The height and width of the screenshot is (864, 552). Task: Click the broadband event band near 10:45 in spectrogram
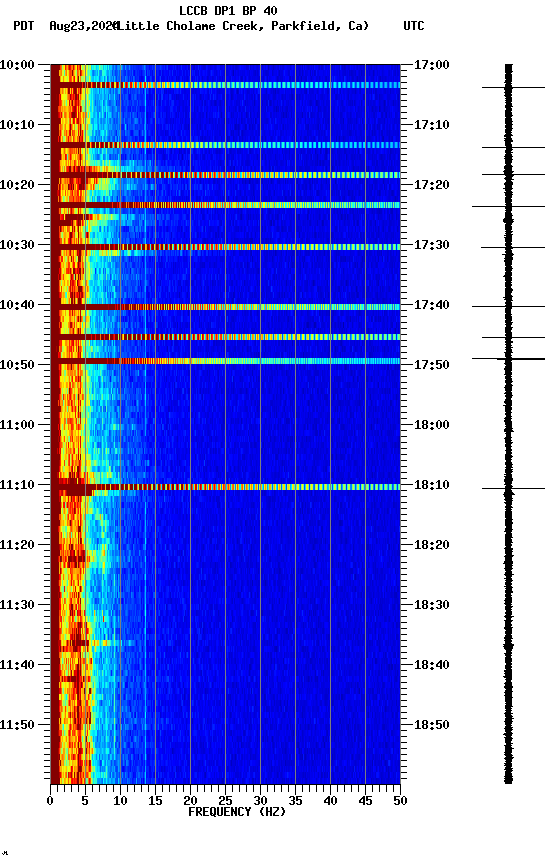point(225,337)
